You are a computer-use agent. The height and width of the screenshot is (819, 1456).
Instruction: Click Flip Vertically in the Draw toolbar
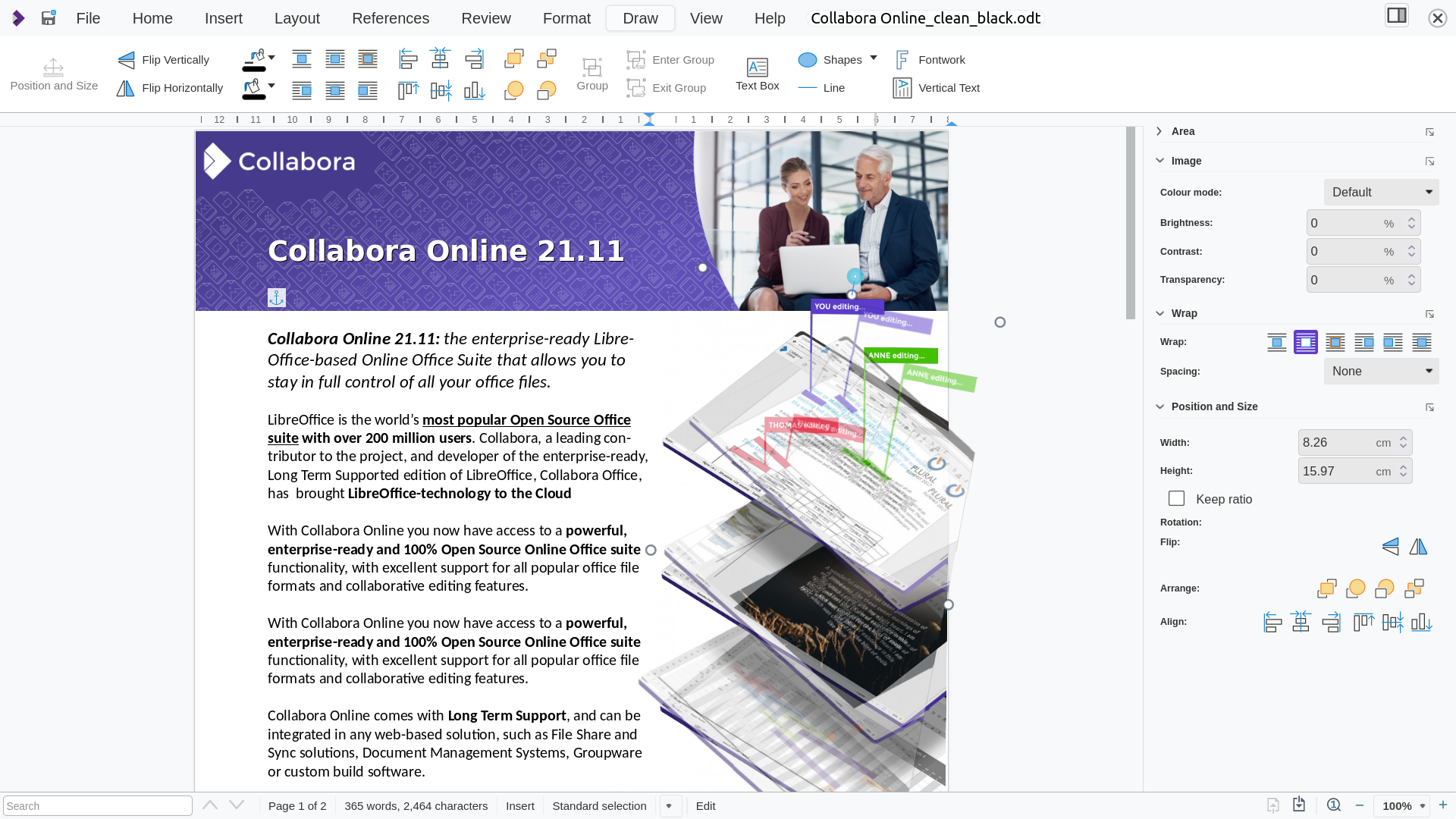point(164,60)
